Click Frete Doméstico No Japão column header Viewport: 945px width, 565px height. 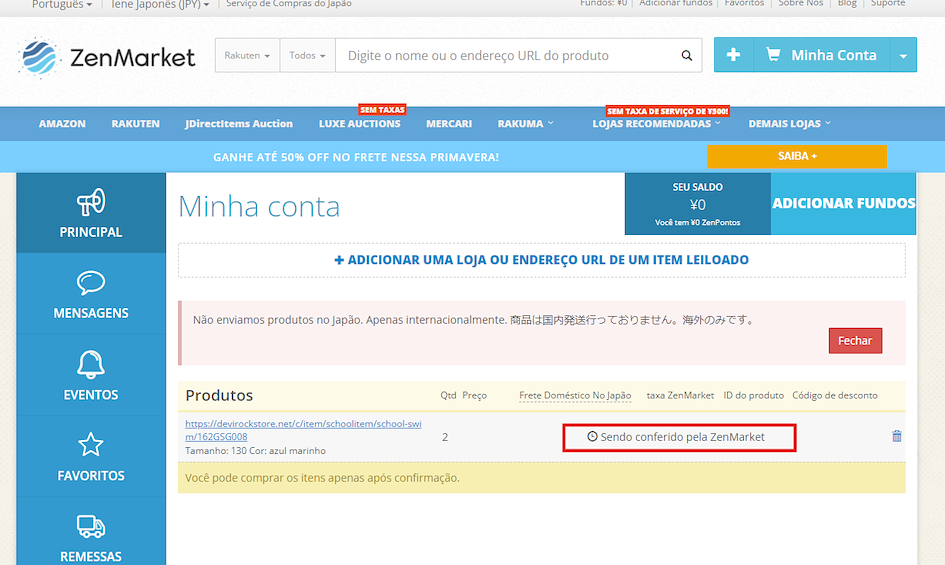click(575, 396)
